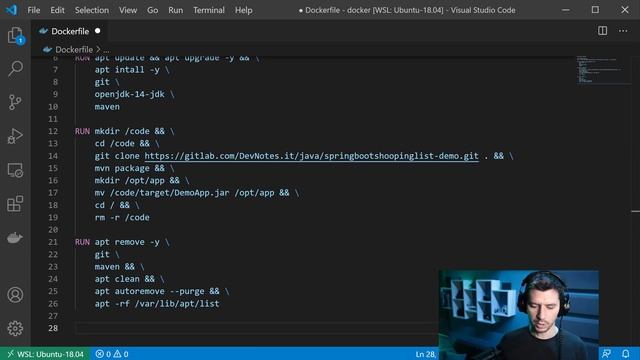Click the warnings count in status bar
This screenshot has width=640, height=360.
[x=121, y=354]
